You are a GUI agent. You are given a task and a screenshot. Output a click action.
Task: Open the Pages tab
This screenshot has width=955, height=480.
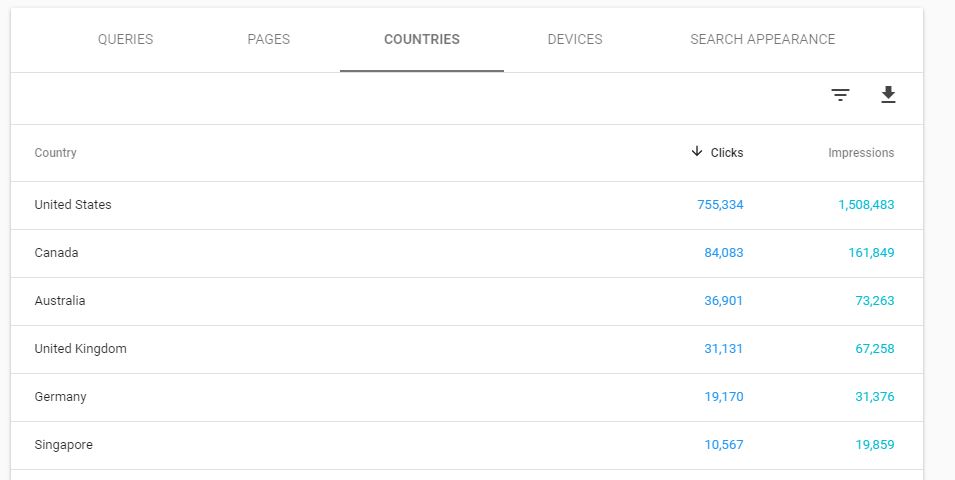tap(268, 40)
